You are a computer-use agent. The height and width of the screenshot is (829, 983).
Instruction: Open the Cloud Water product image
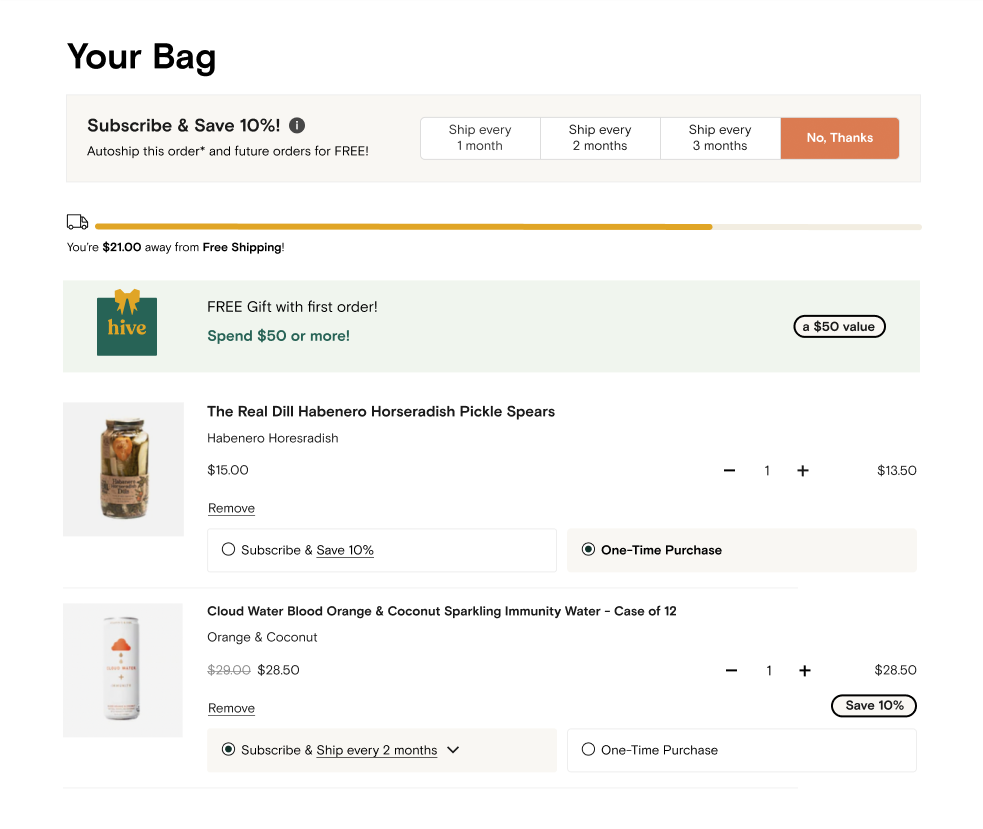coord(123,669)
